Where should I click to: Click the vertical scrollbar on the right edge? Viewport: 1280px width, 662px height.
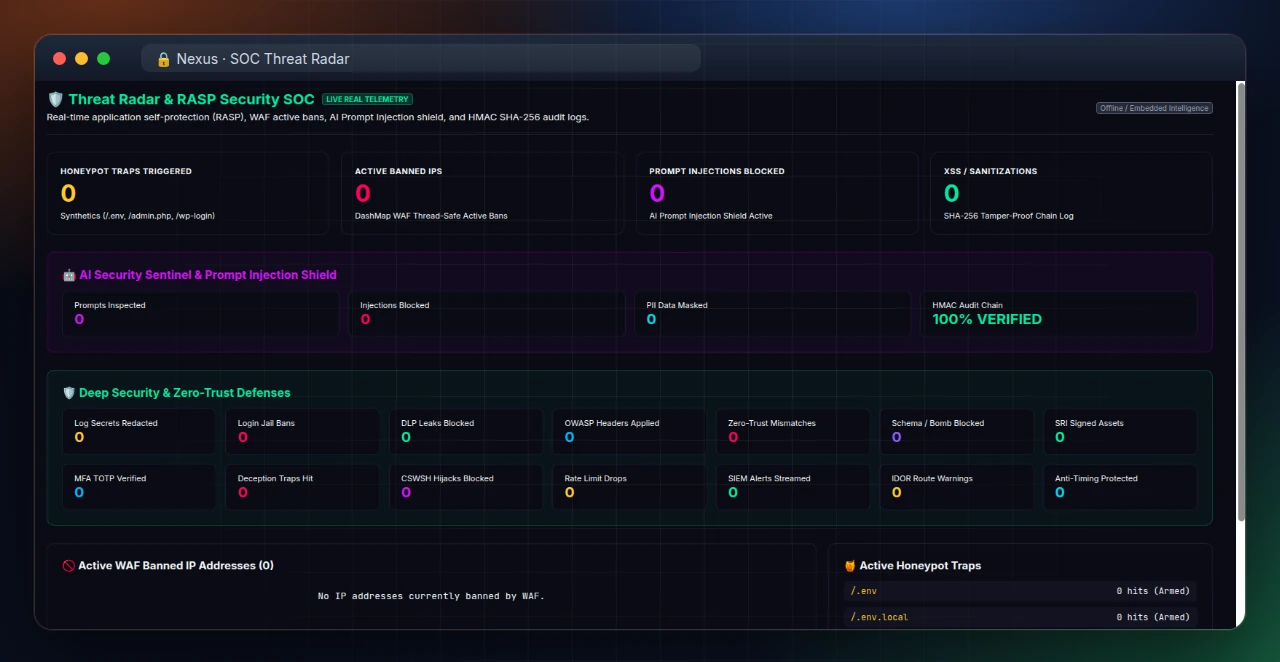[1241, 302]
